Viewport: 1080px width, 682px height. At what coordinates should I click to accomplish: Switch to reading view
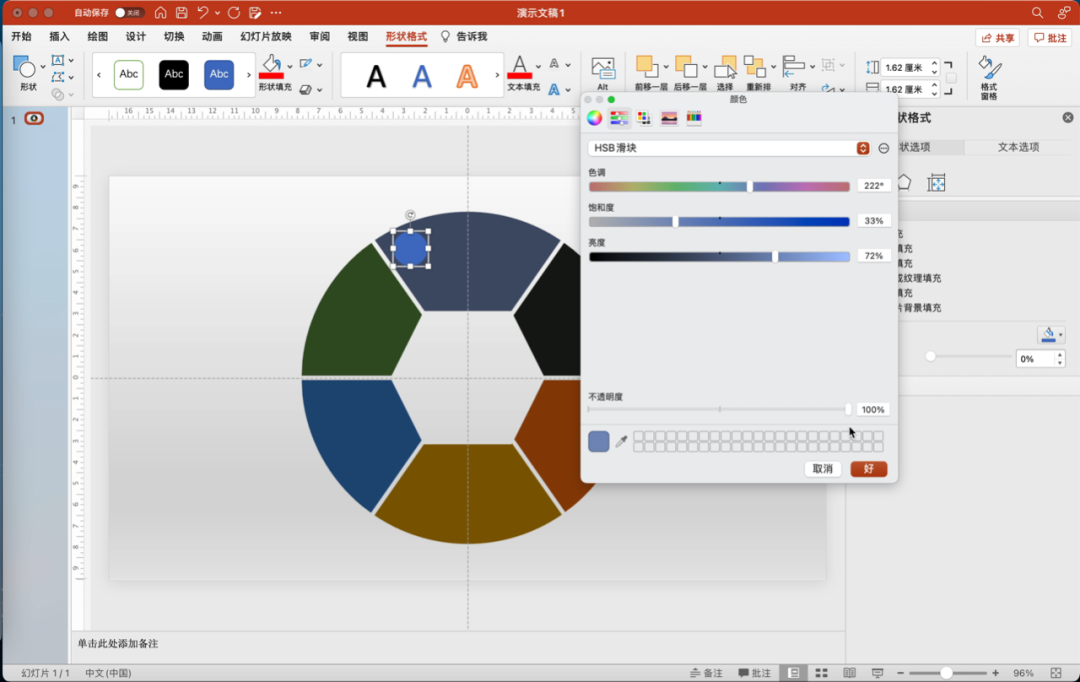click(849, 673)
